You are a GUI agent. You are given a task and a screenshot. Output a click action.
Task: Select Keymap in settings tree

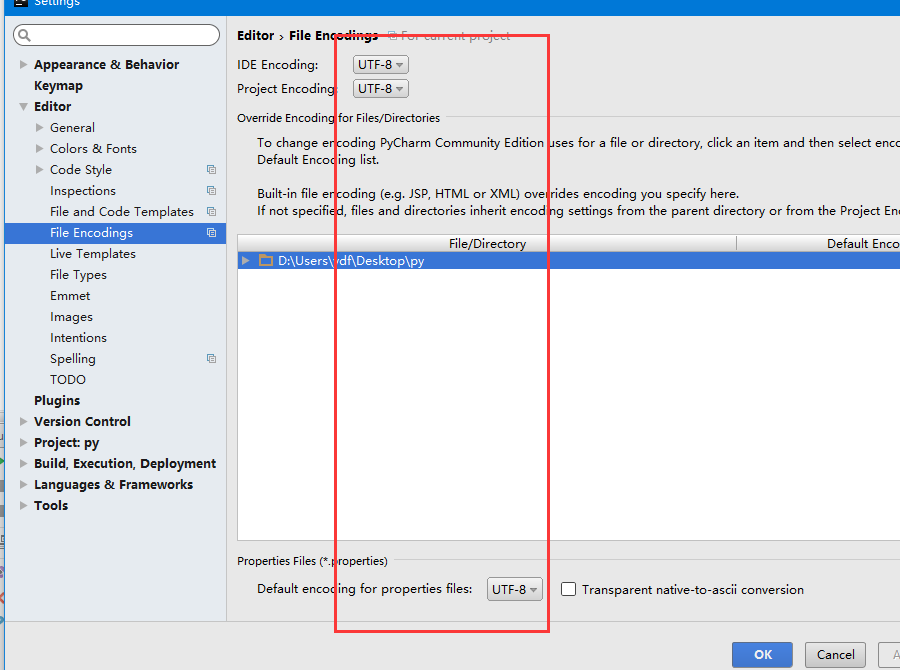(x=58, y=86)
